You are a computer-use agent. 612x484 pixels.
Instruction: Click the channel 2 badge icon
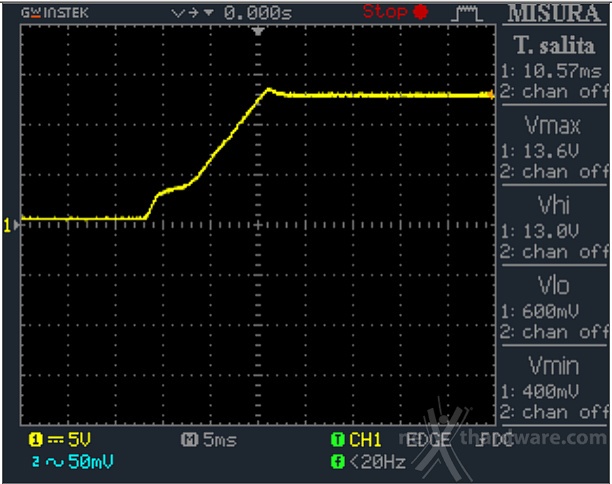36,463
